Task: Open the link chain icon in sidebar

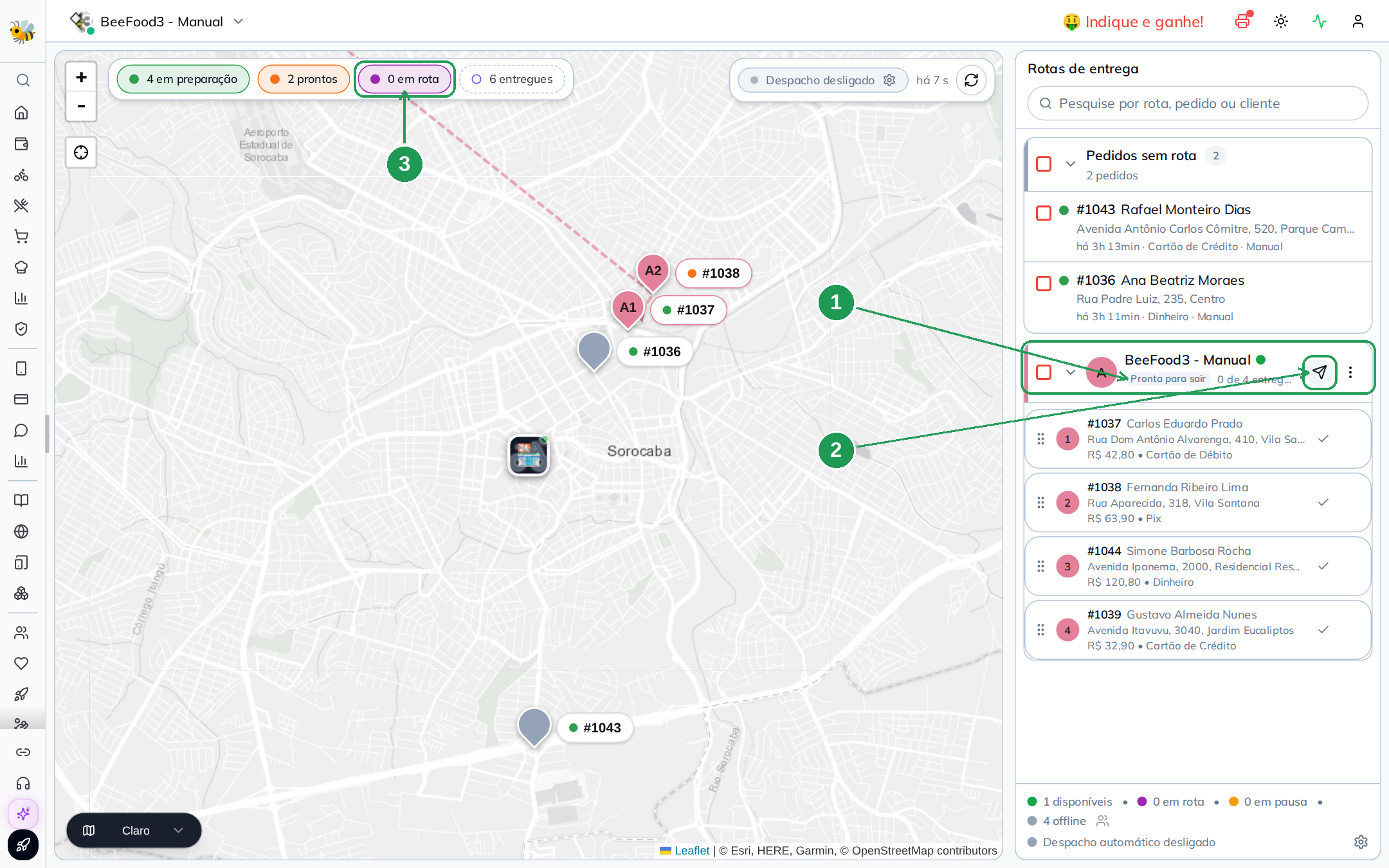Action: (x=23, y=752)
